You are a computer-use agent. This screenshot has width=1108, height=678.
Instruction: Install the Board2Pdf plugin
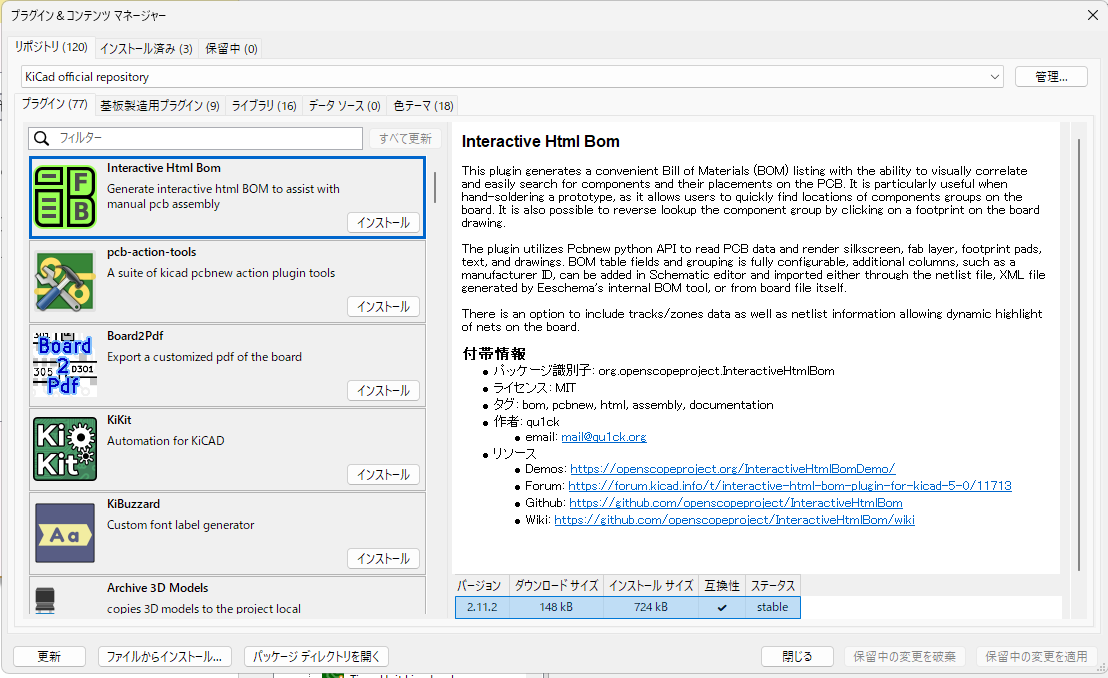pyautogui.click(x=383, y=391)
